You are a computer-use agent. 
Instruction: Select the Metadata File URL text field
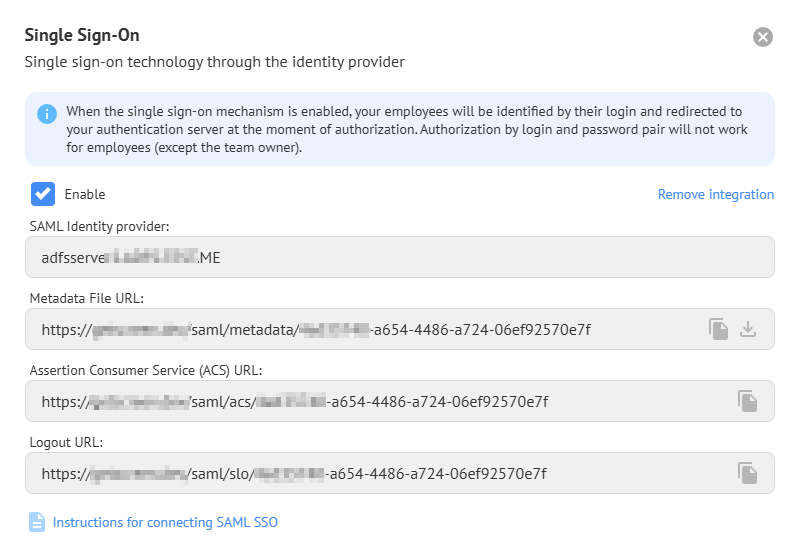[x=360, y=329]
